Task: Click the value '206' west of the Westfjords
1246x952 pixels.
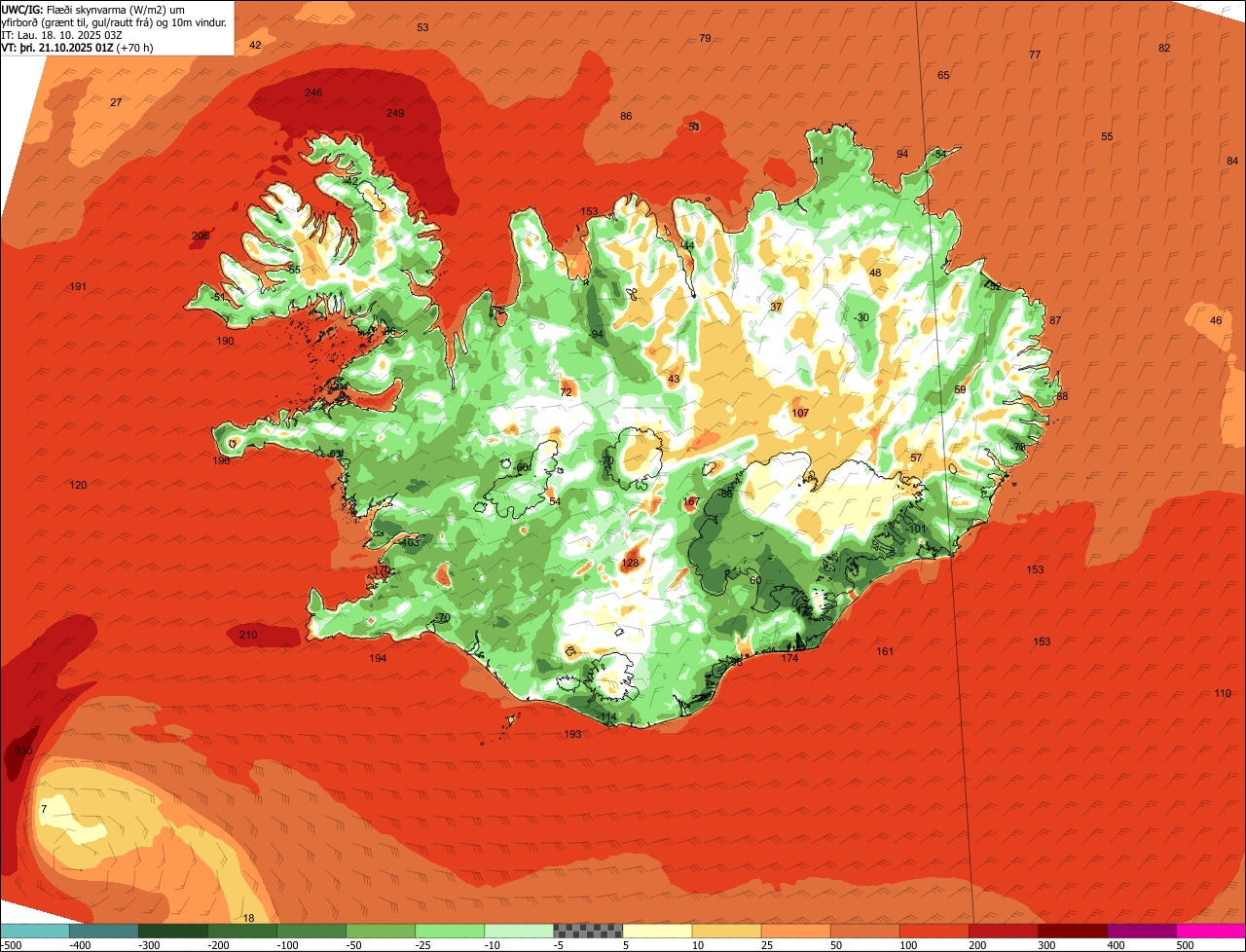Action: coord(201,236)
